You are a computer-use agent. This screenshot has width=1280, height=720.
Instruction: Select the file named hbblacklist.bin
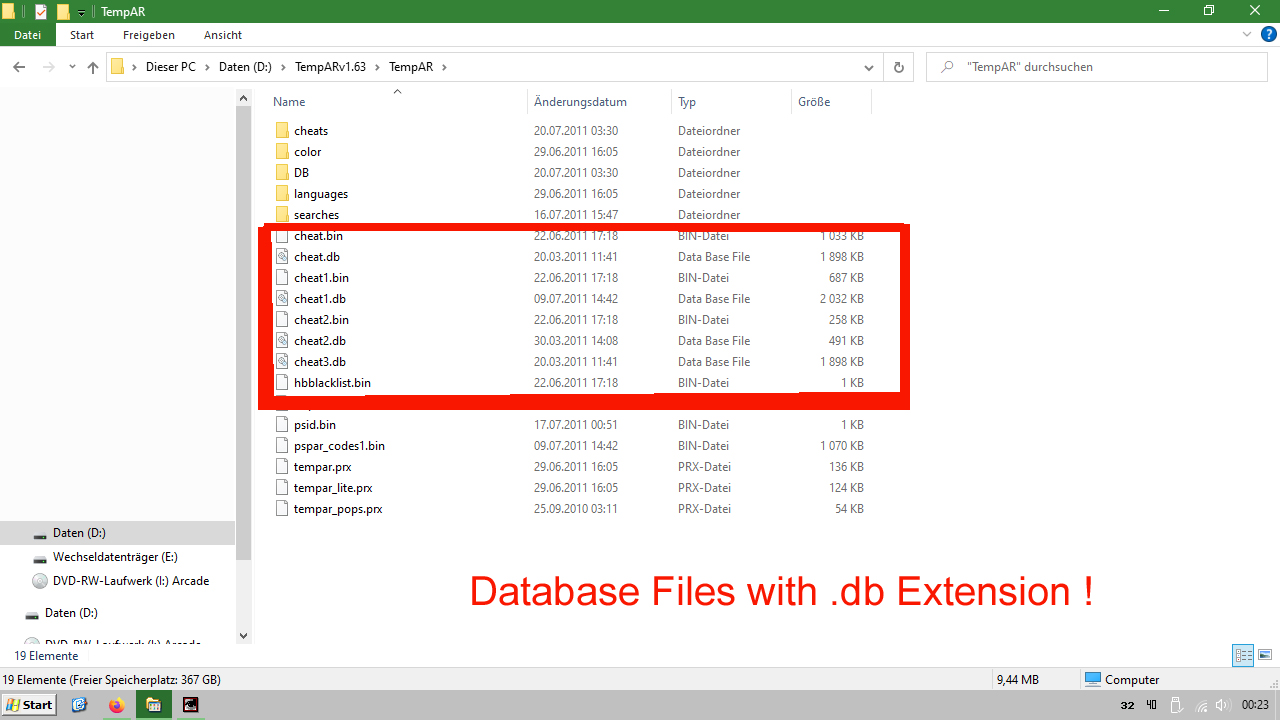(332, 383)
